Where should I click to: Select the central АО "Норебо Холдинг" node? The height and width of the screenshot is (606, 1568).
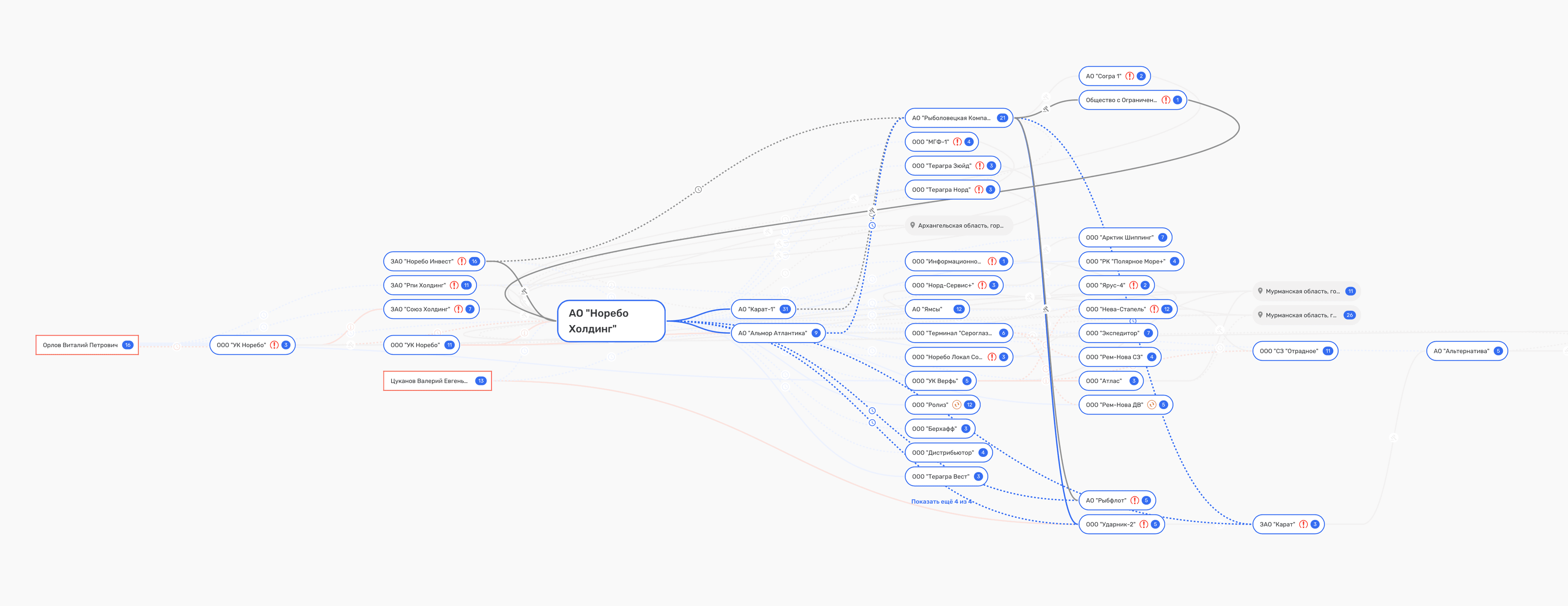click(610, 321)
